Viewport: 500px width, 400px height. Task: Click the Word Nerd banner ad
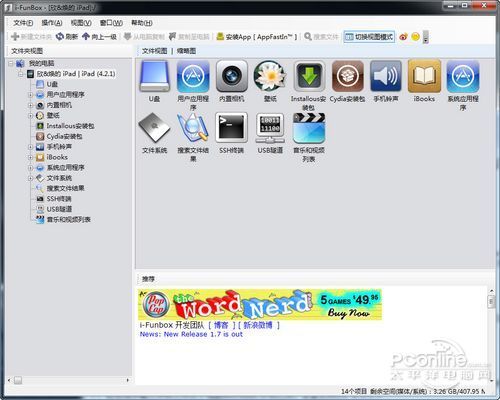coord(260,305)
